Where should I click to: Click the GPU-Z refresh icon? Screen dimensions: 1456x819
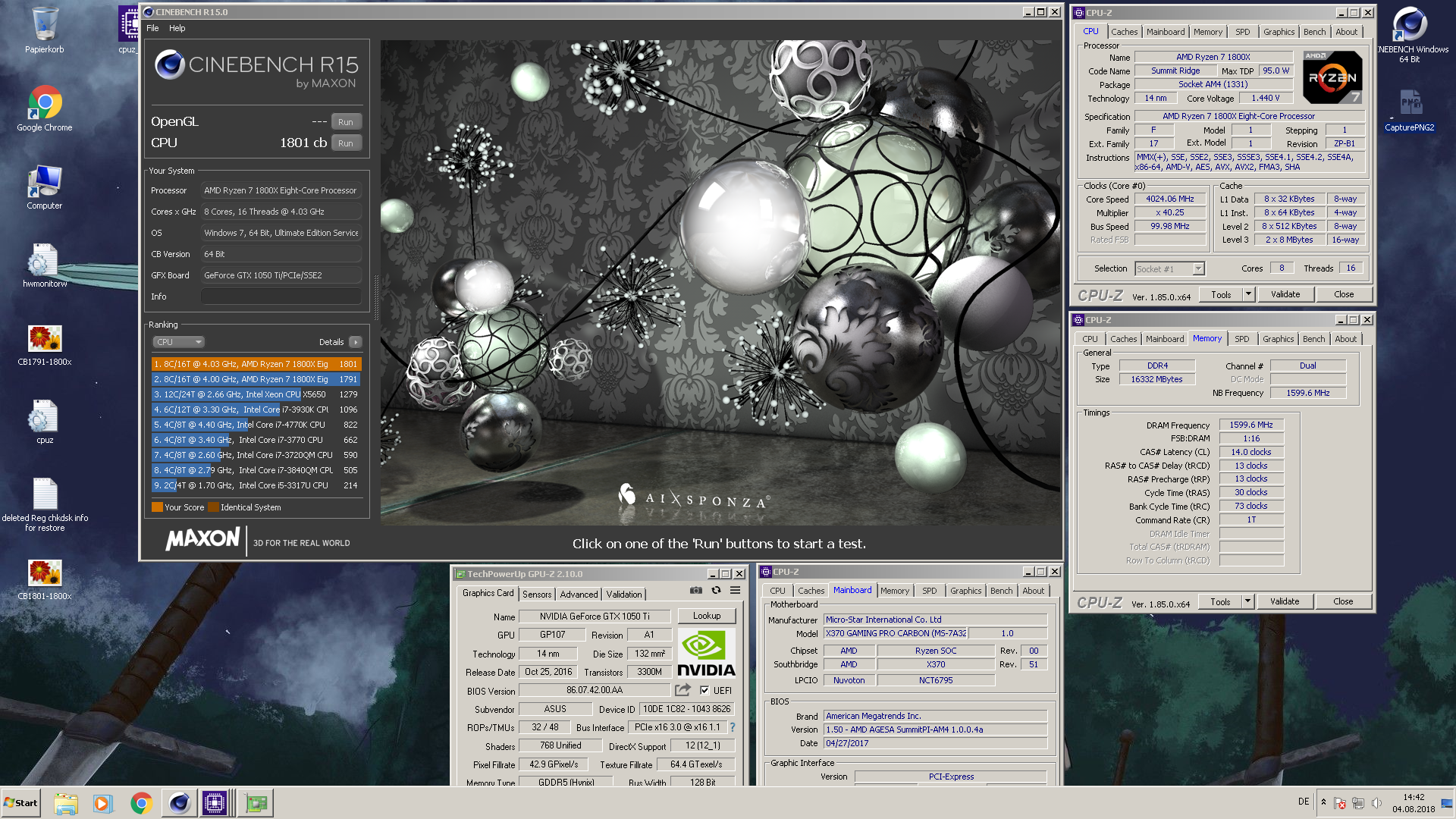(716, 591)
